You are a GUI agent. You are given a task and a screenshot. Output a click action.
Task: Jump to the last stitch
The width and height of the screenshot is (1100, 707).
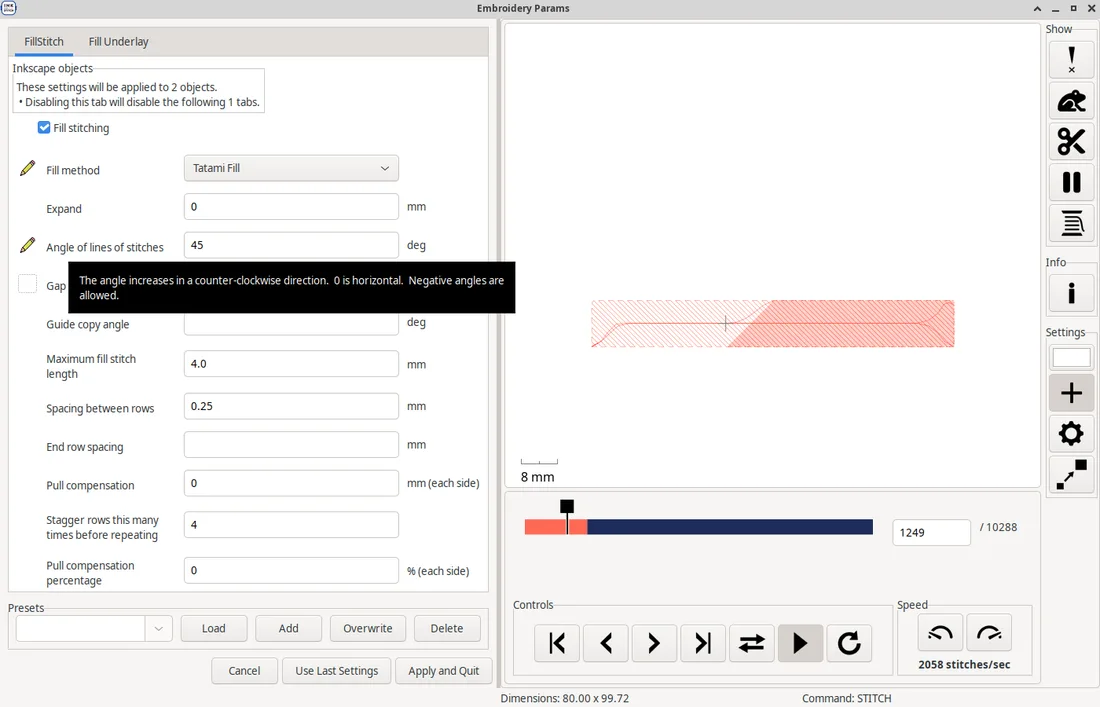click(703, 643)
